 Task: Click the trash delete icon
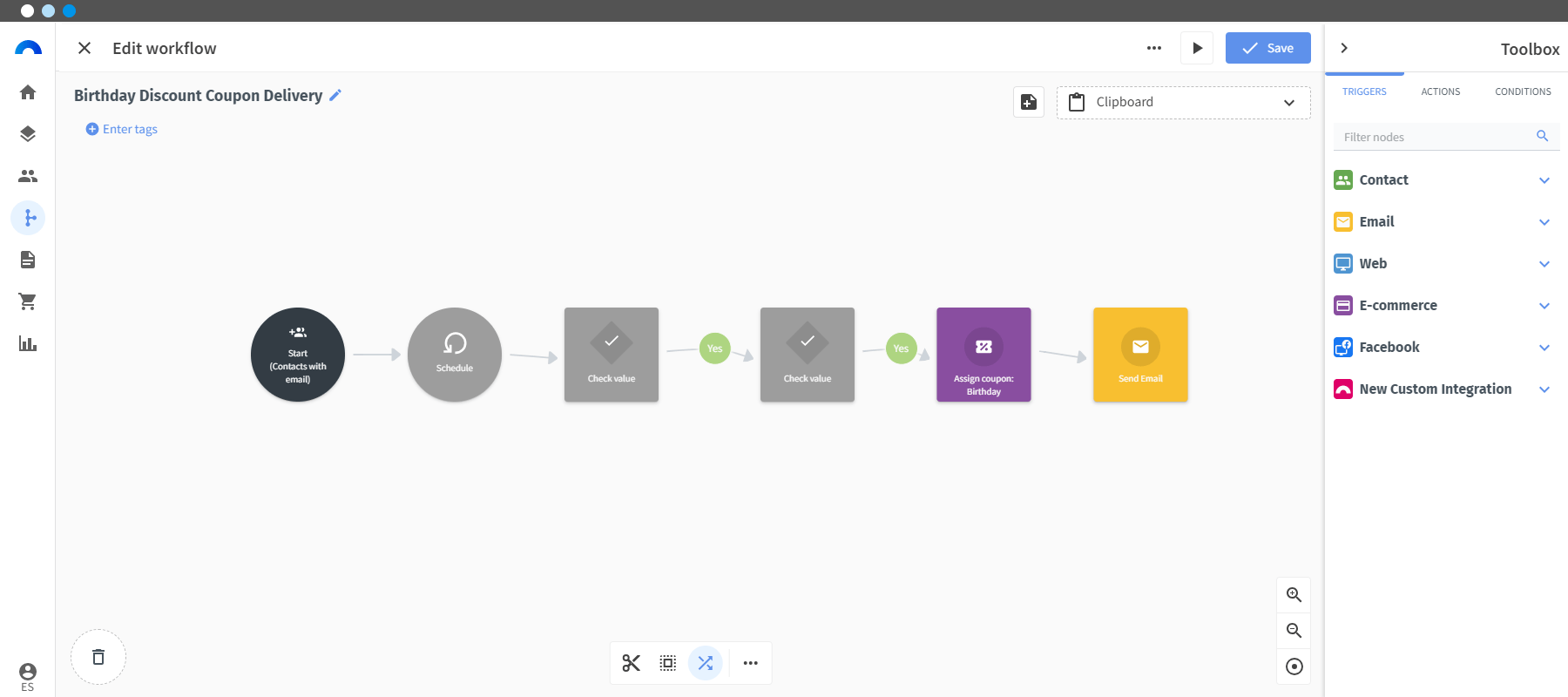(98, 657)
